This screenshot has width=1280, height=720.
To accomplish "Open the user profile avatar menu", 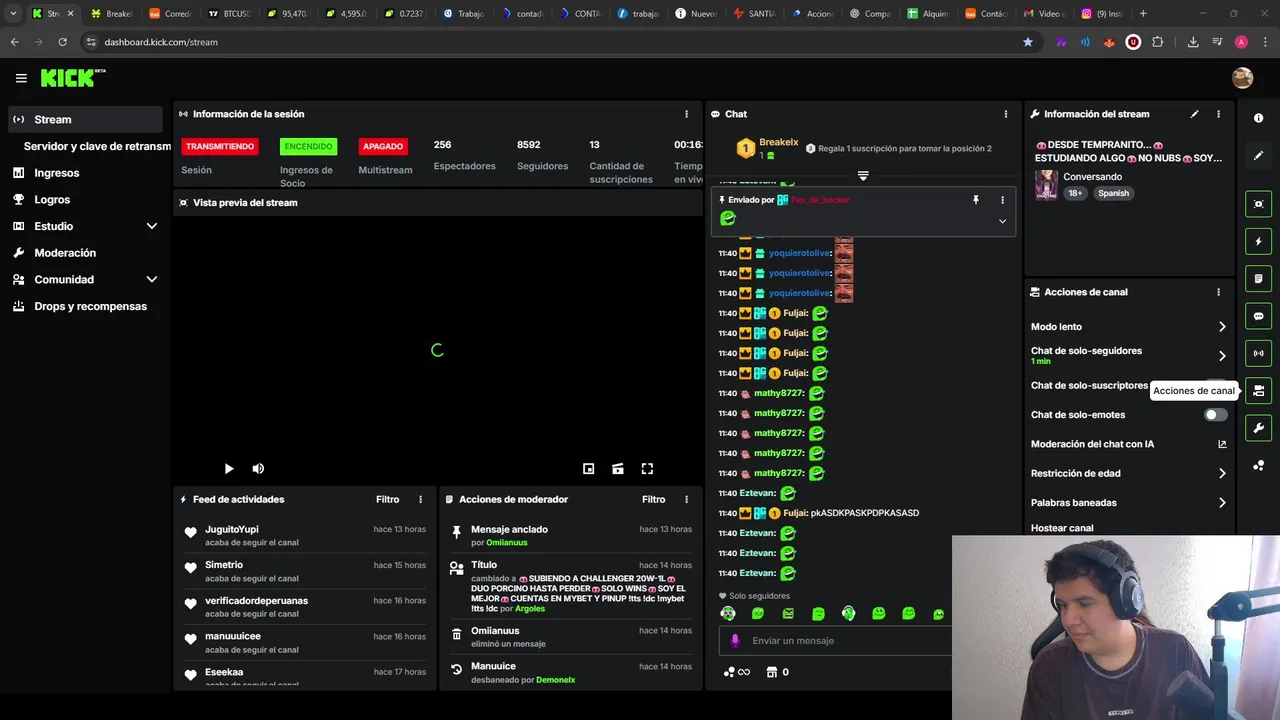I will tap(1242, 78).
